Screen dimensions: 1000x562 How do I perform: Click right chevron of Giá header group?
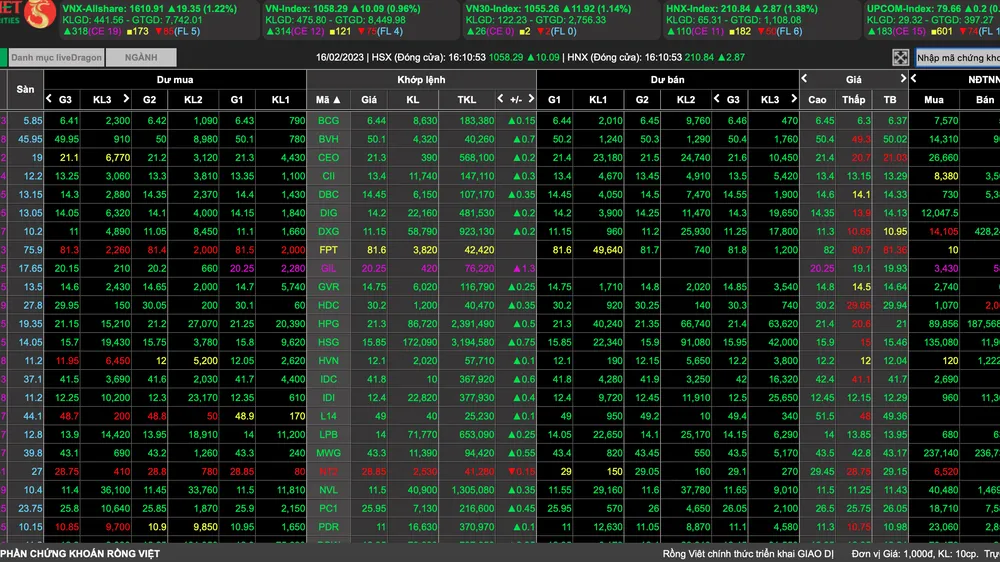tap(902, 78)
